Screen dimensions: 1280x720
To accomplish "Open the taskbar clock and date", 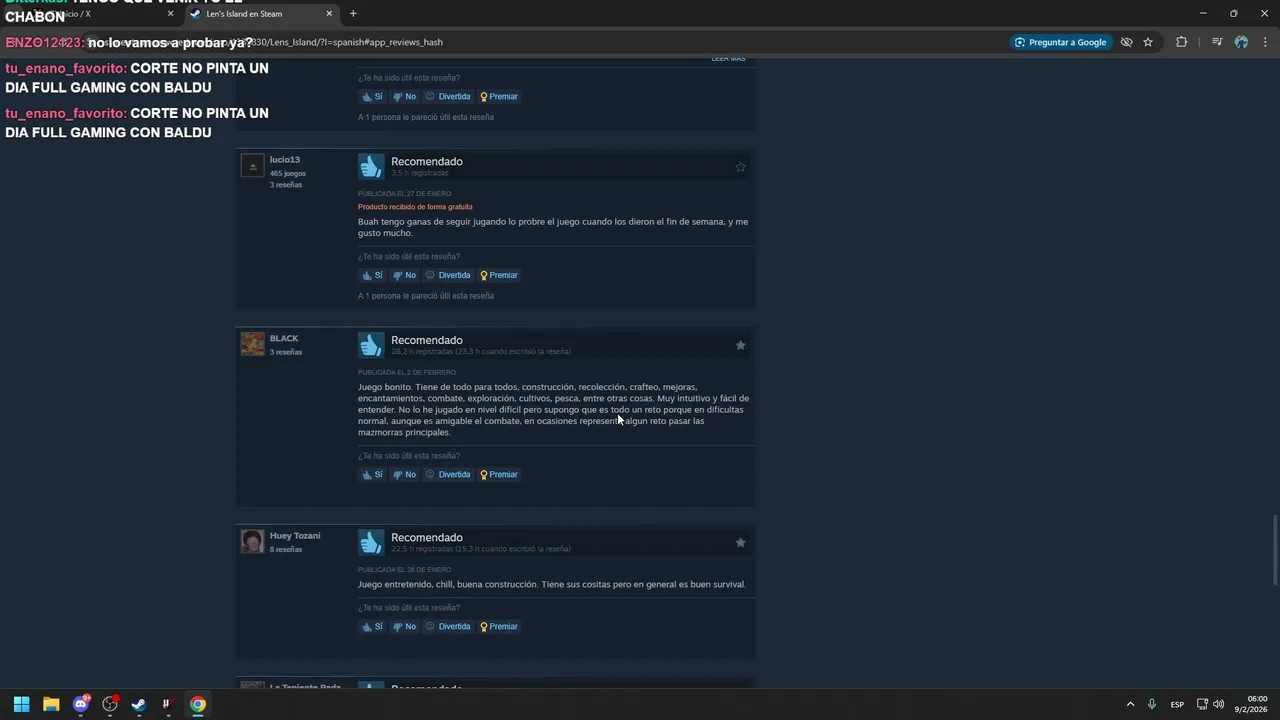I will [x=1250, y=704].
